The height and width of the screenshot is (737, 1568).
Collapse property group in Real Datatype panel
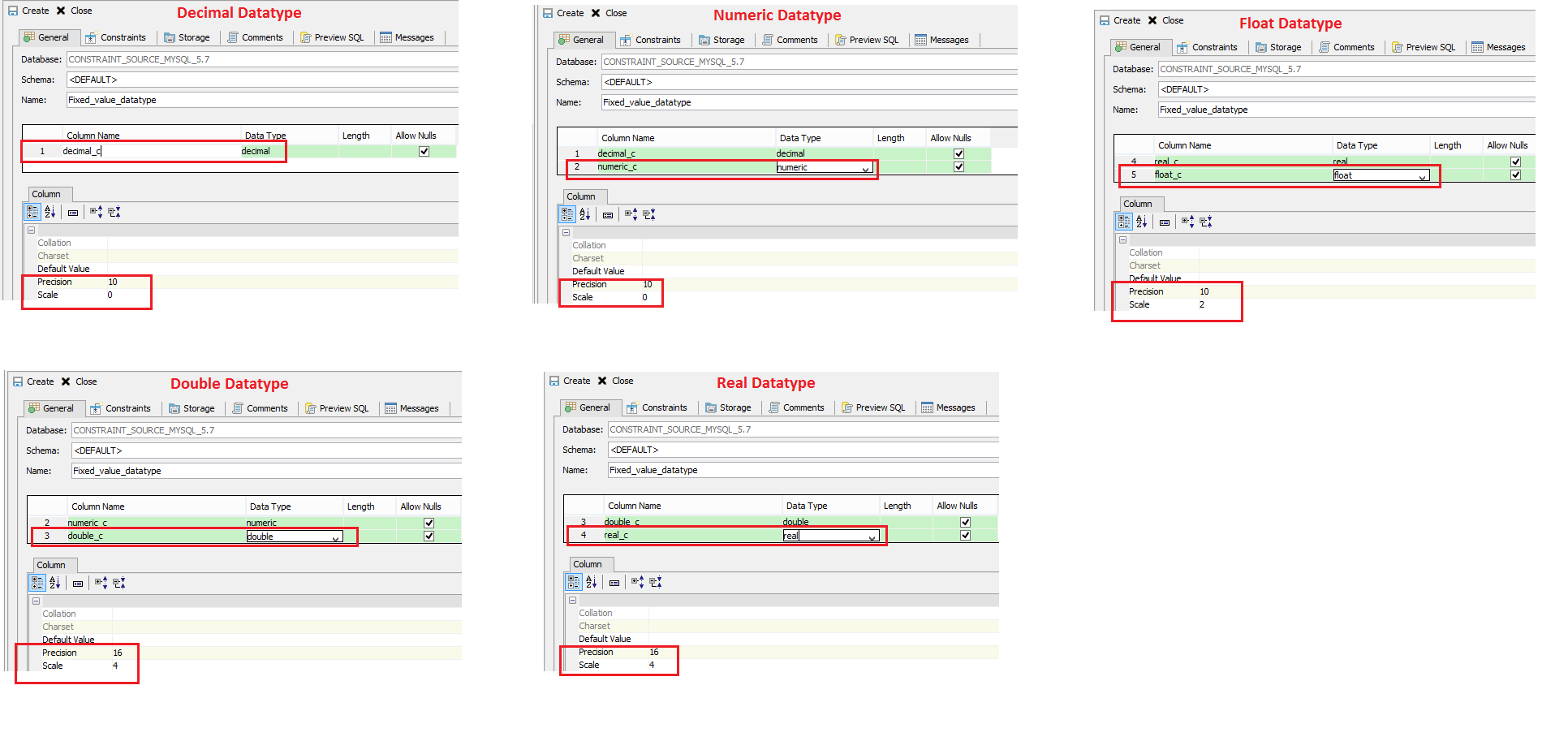pos(573,601)
